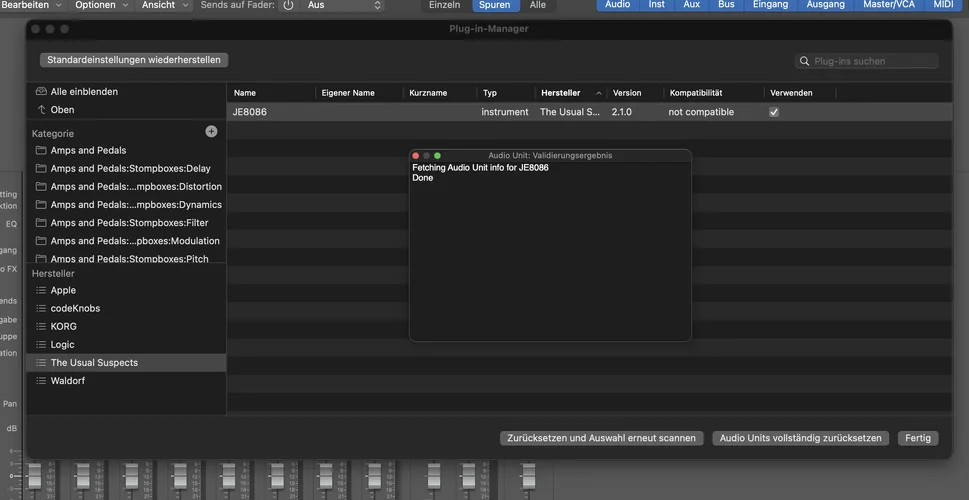
Task: Click 'Standardeinstellungen wiederherstellen' button
Action: tap(134, 60)
